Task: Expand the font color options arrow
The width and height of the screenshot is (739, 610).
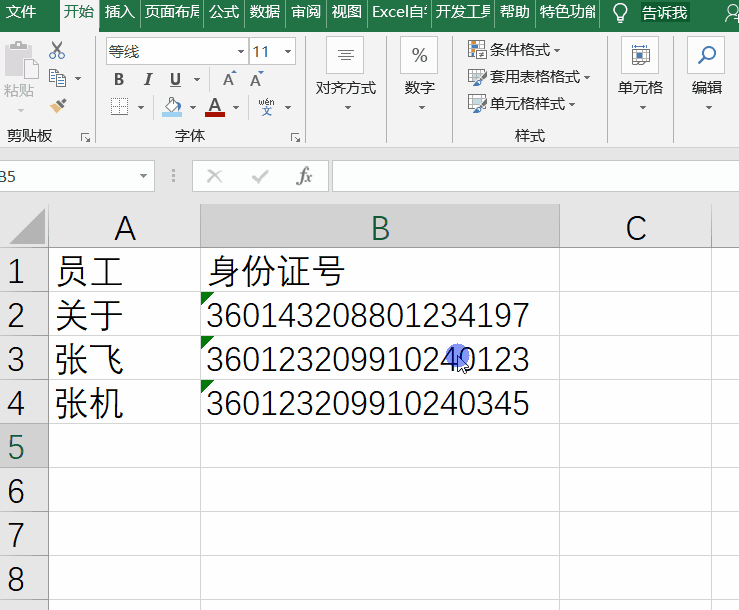Action: click(x=236, y=107)
